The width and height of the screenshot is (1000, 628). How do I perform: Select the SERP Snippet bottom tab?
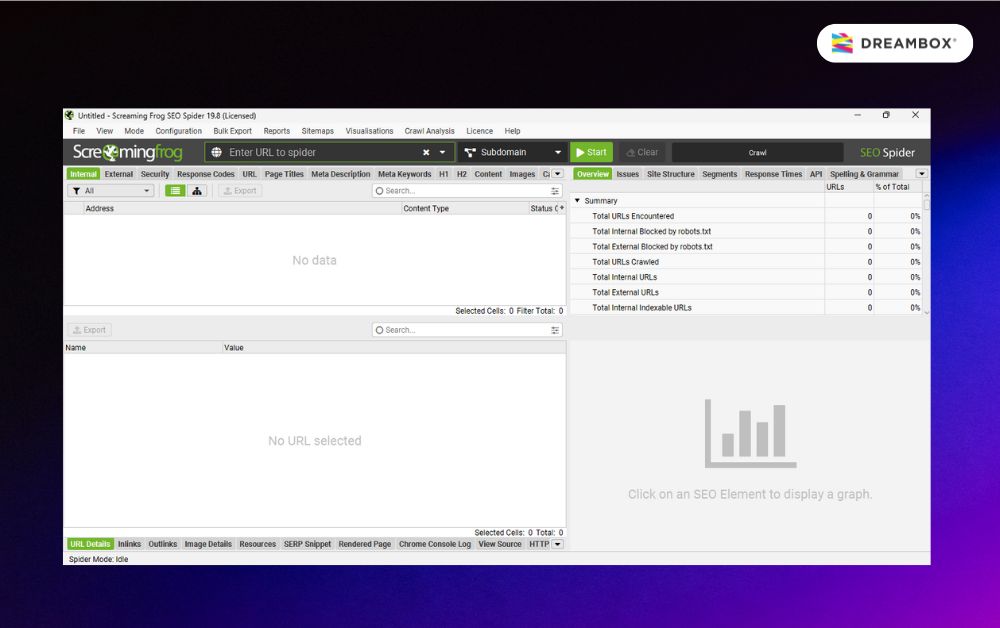[x=307, y=544]
